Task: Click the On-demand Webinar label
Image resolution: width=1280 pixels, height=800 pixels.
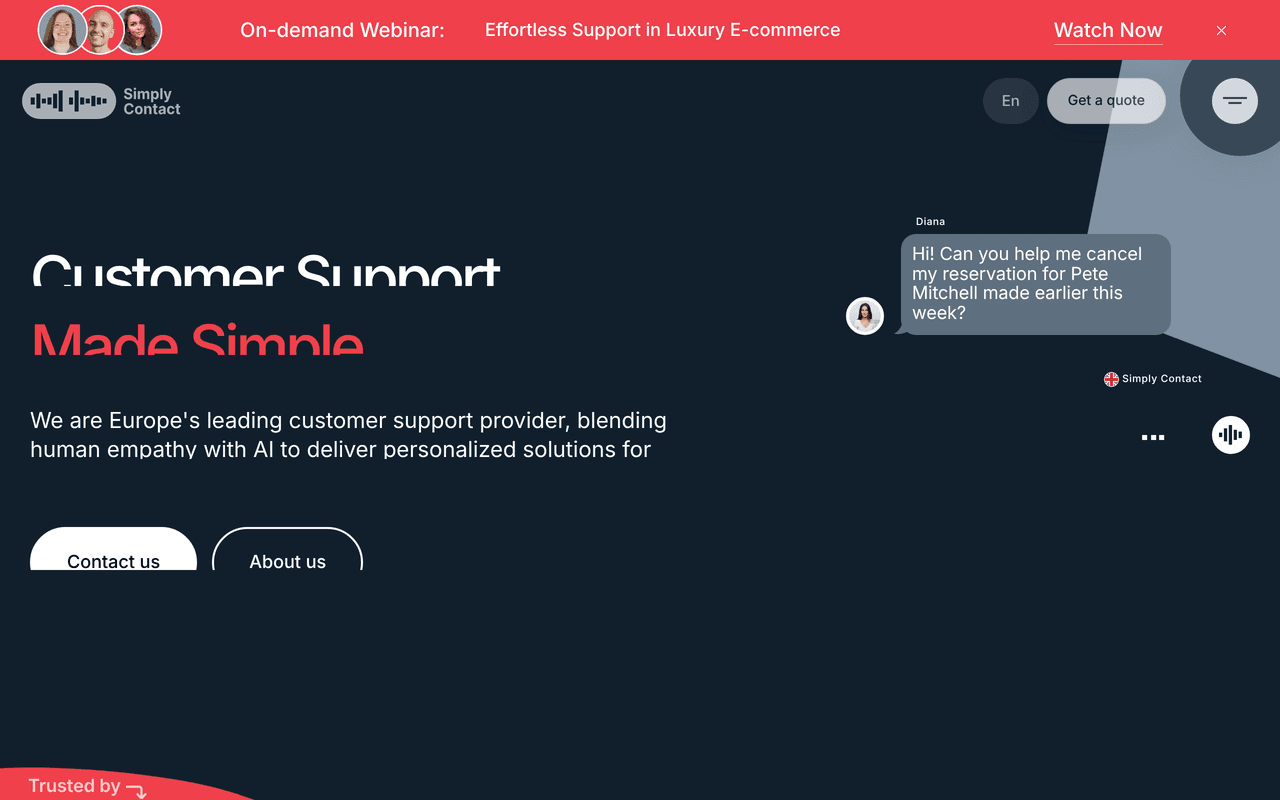Action: 342,30
